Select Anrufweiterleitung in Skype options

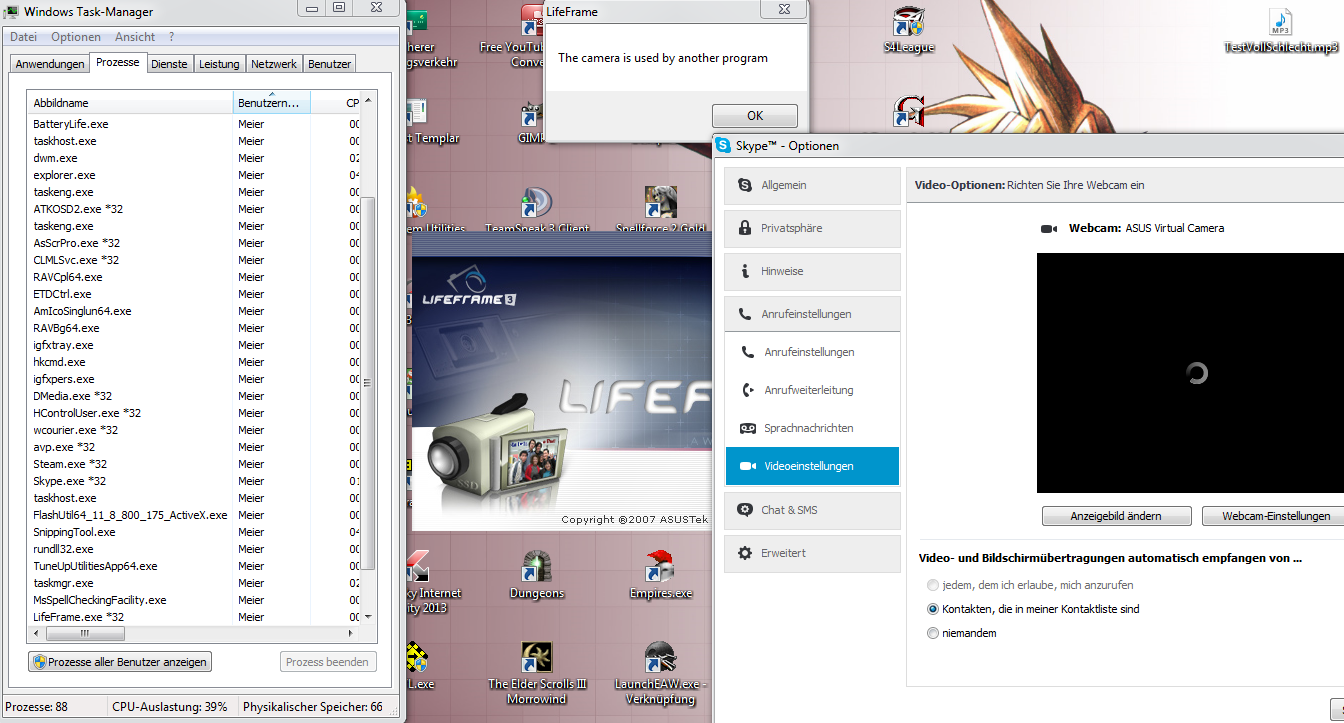pyautogui.click(x=812, y=390)
